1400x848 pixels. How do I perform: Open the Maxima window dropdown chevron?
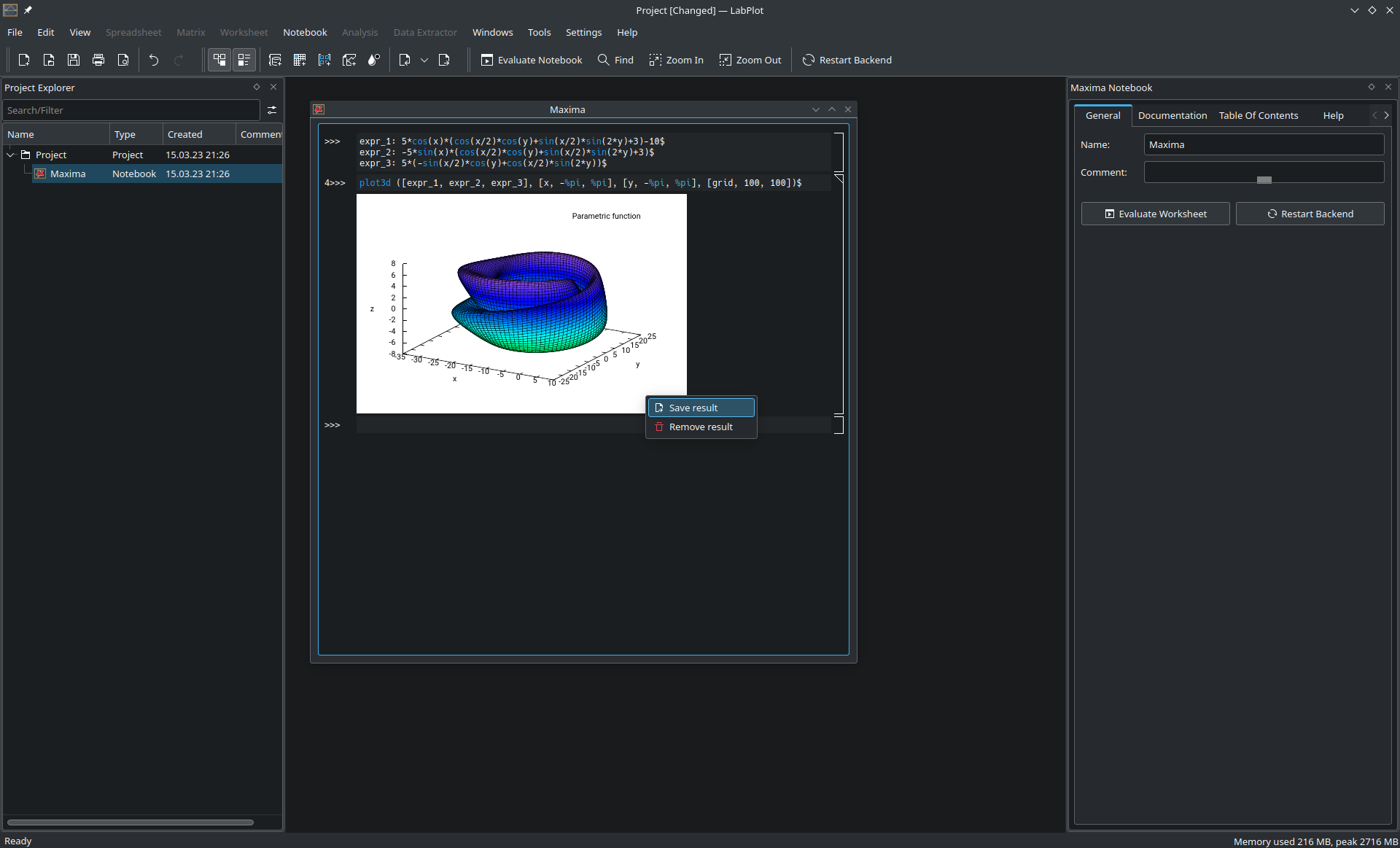pyautogui.click(x=815, y=109)
